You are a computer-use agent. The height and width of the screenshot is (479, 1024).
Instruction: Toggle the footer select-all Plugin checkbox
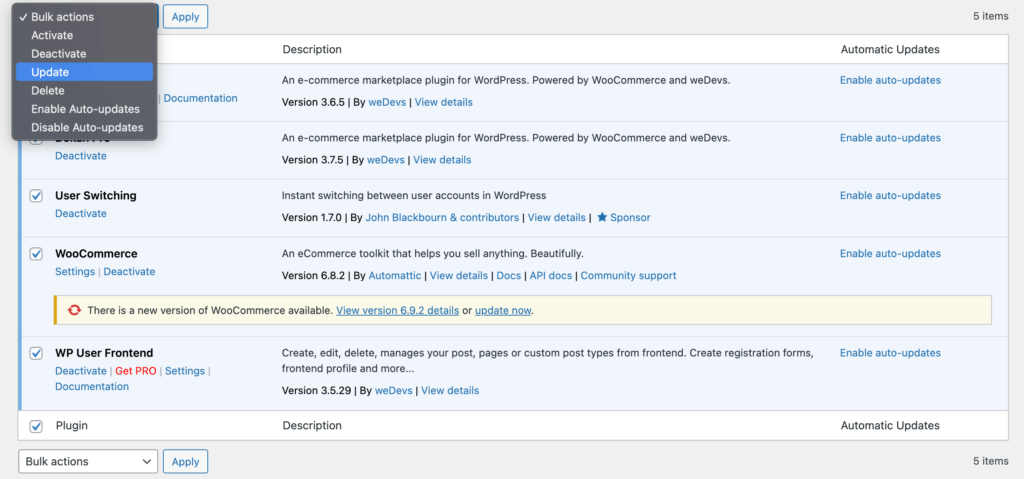tap(37, 425)
